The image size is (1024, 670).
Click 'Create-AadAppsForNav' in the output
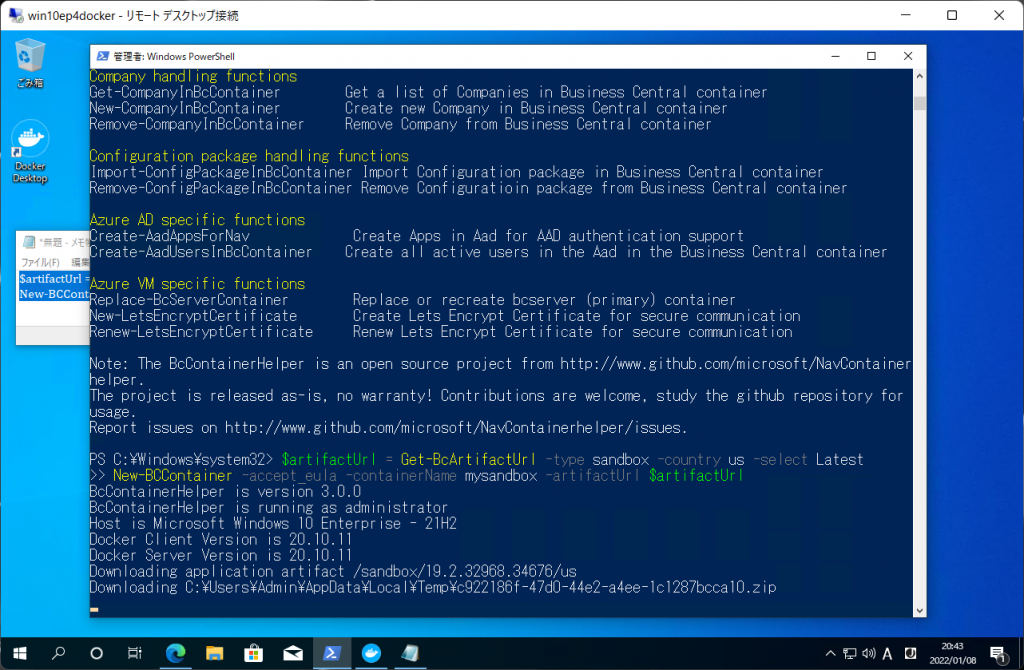[169, 236]
